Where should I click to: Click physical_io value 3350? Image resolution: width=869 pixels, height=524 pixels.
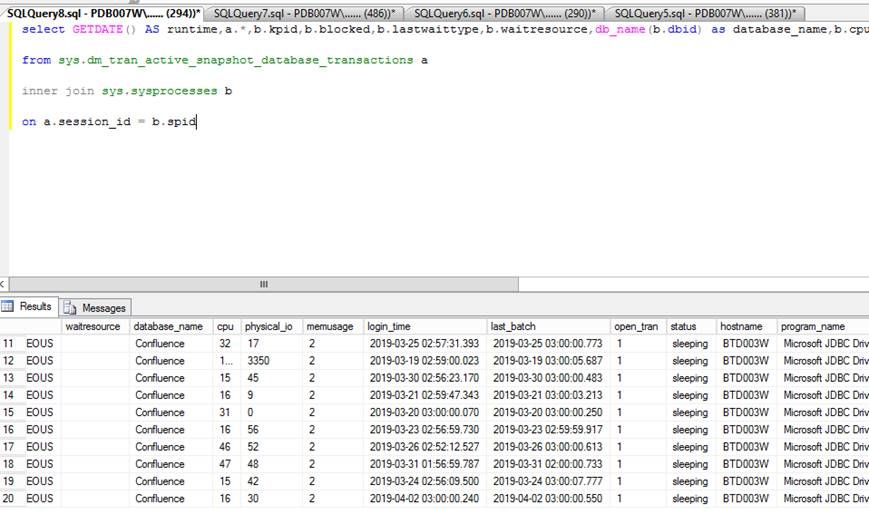click(258, 361)
